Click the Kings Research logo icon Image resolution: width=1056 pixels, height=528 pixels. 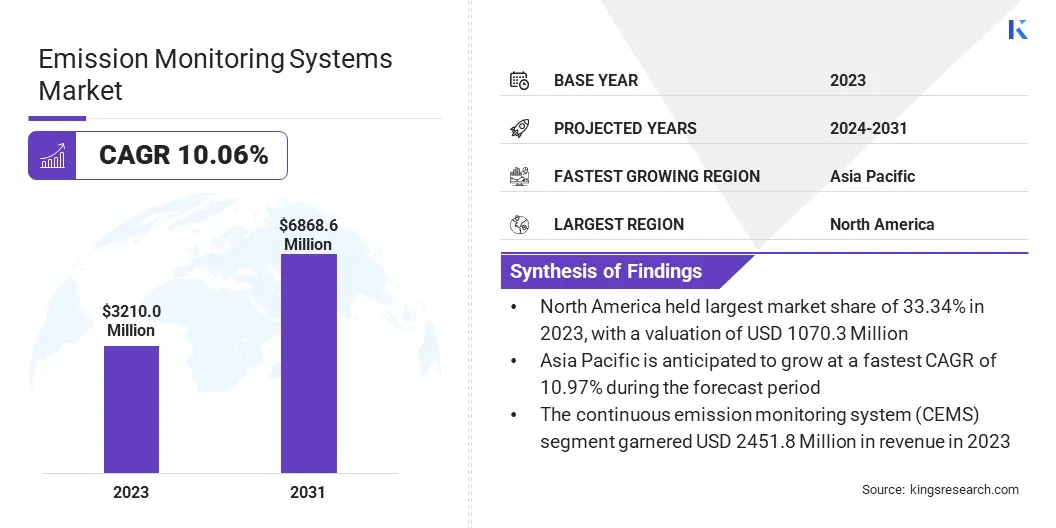click(1018, 29)
